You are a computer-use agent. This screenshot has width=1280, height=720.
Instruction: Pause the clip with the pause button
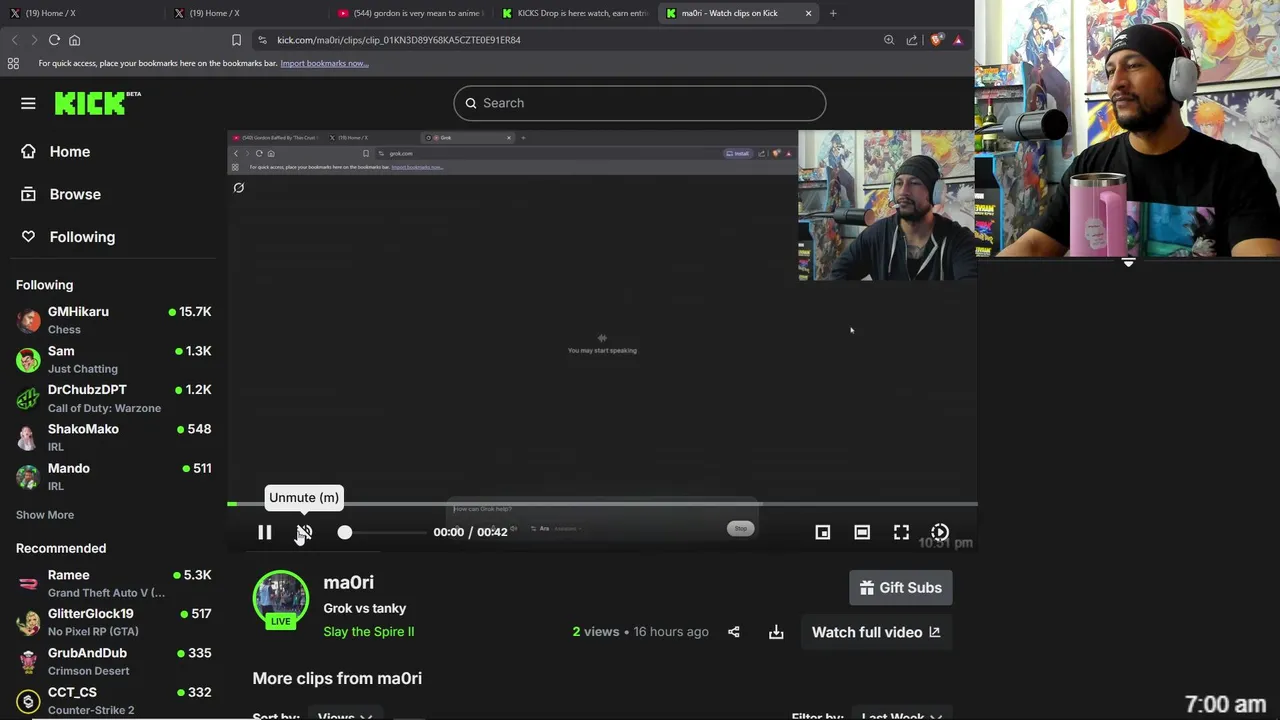coord(265,533)
